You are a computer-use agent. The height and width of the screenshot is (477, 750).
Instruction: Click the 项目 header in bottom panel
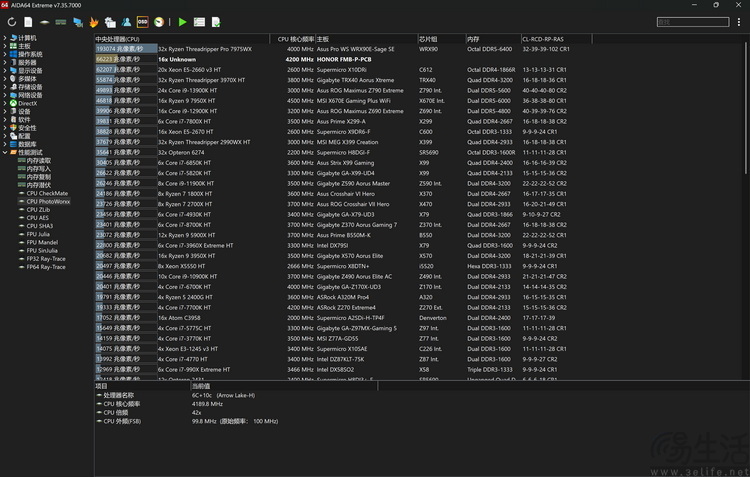pyautogui.click(x=143, y=386)
